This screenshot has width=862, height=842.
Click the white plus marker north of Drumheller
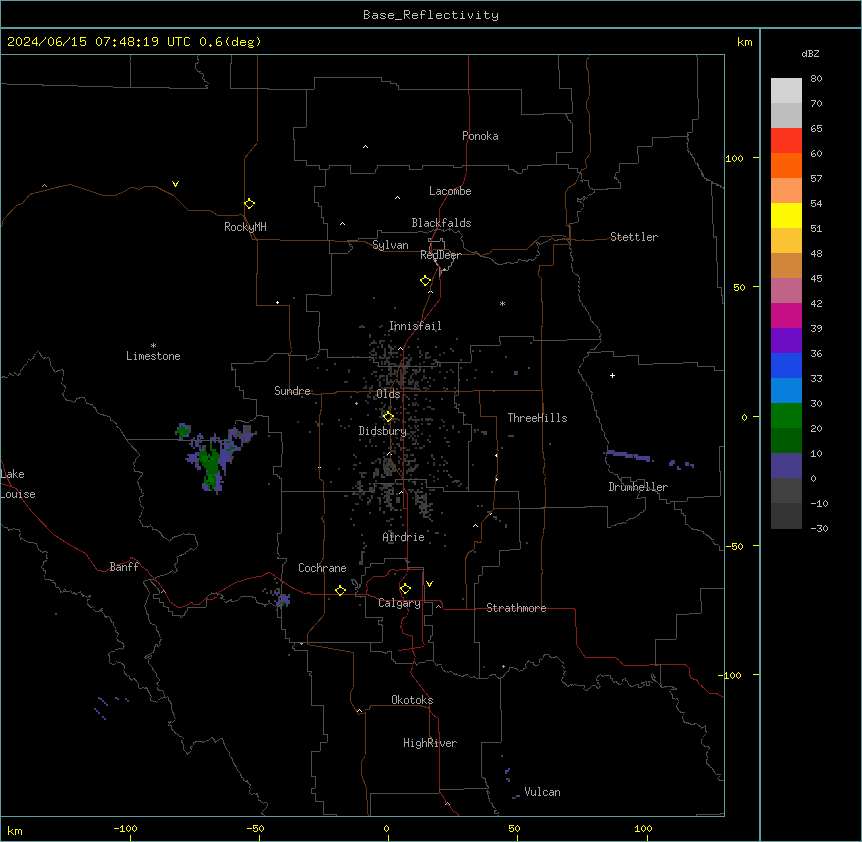click(612, 375)
